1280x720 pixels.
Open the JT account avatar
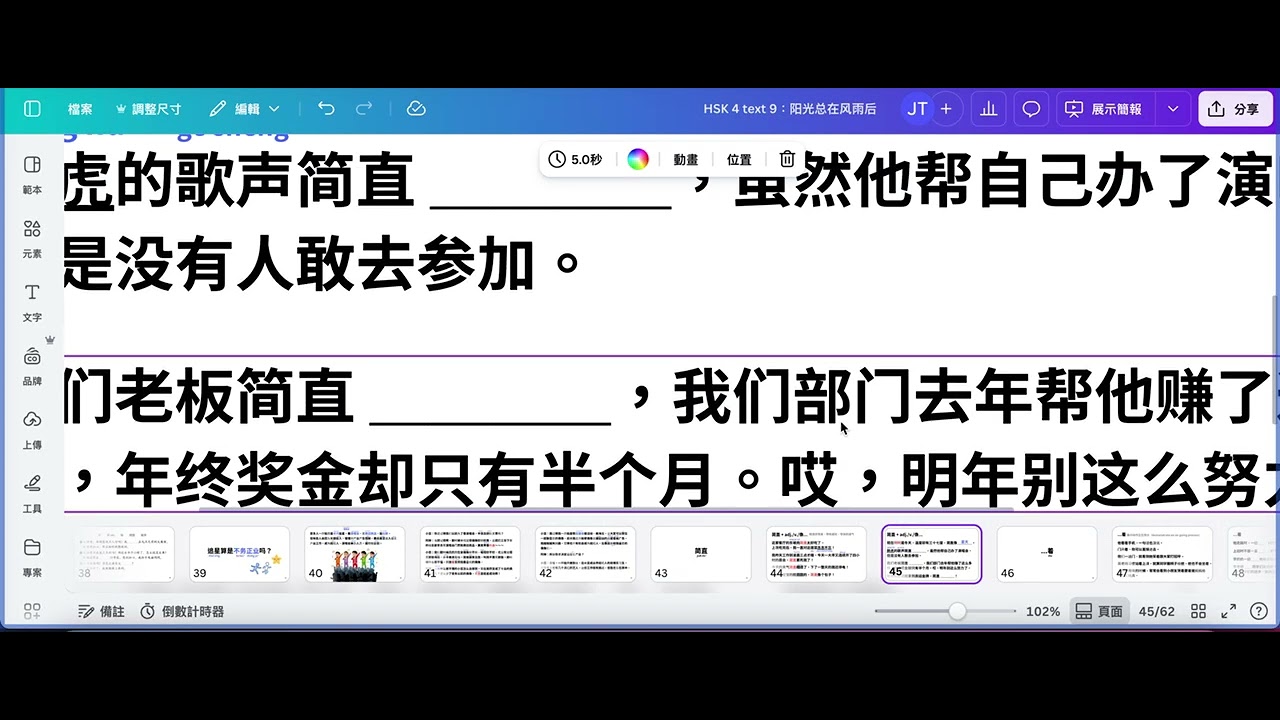[x=917, y=109]
